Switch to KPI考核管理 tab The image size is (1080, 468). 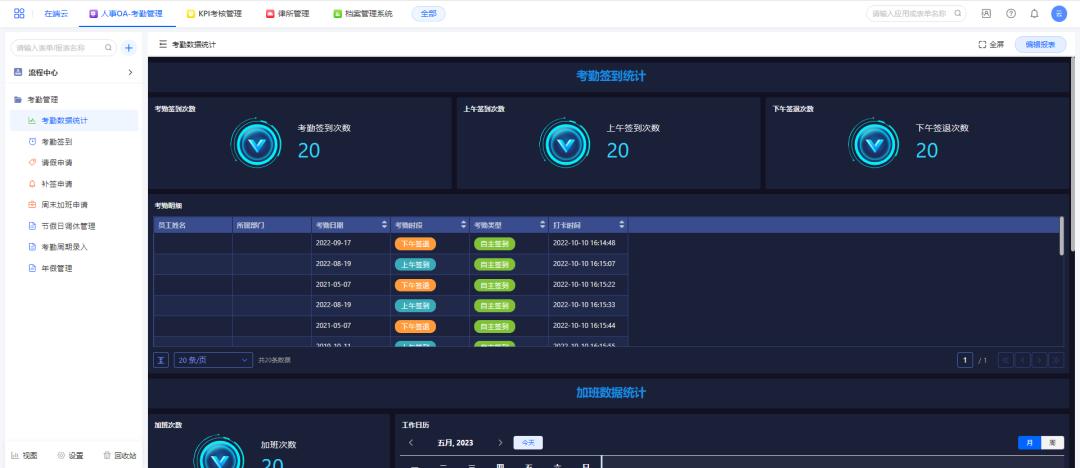click(215, 14)
